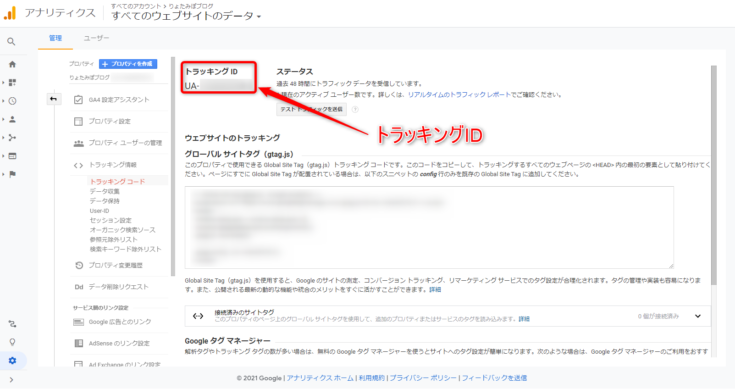Open プロパティ ユーザーの管理

125,143
